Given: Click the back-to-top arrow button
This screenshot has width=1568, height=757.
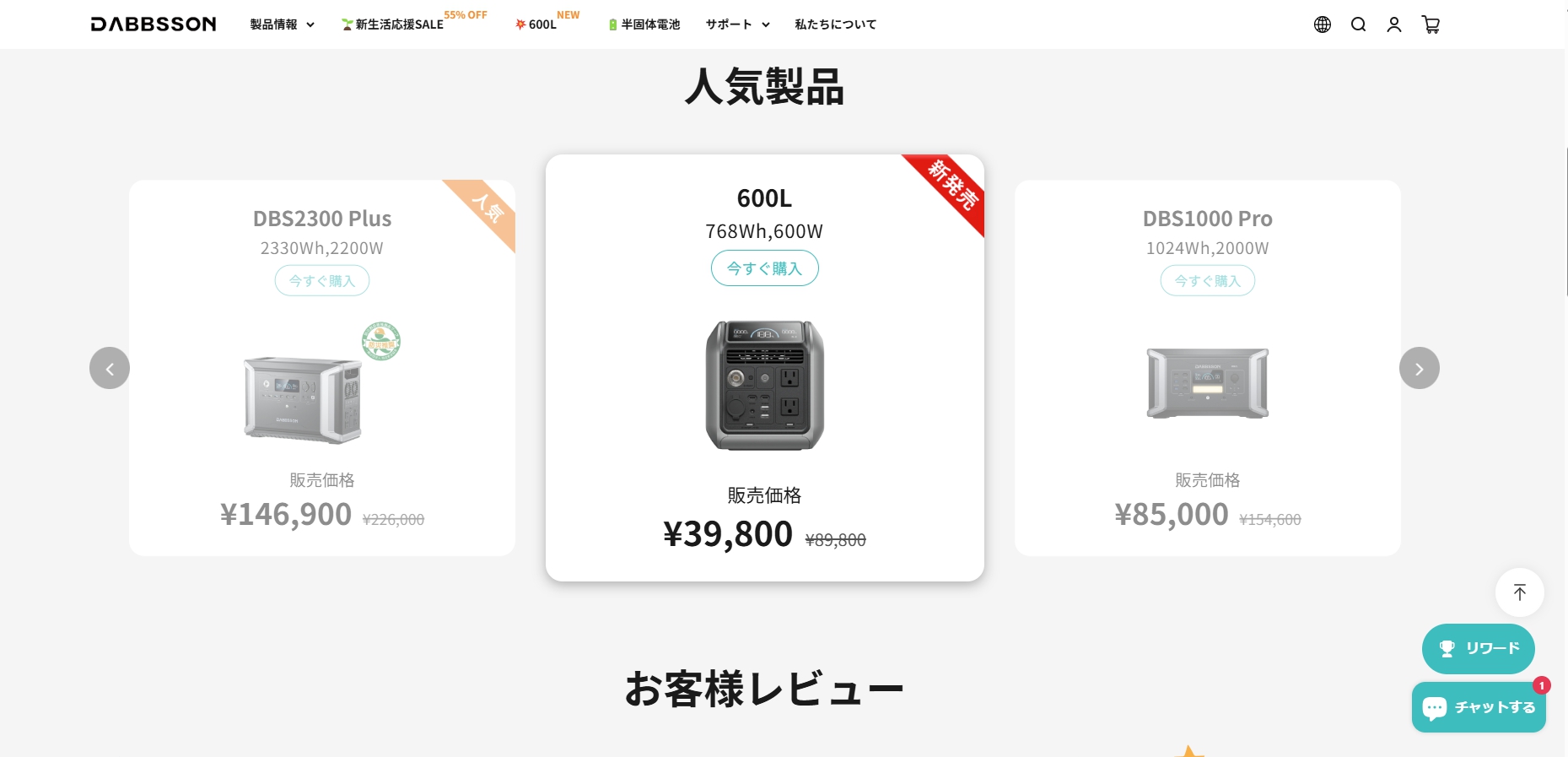Looking at the screenshot, I should pos(1520,592).
